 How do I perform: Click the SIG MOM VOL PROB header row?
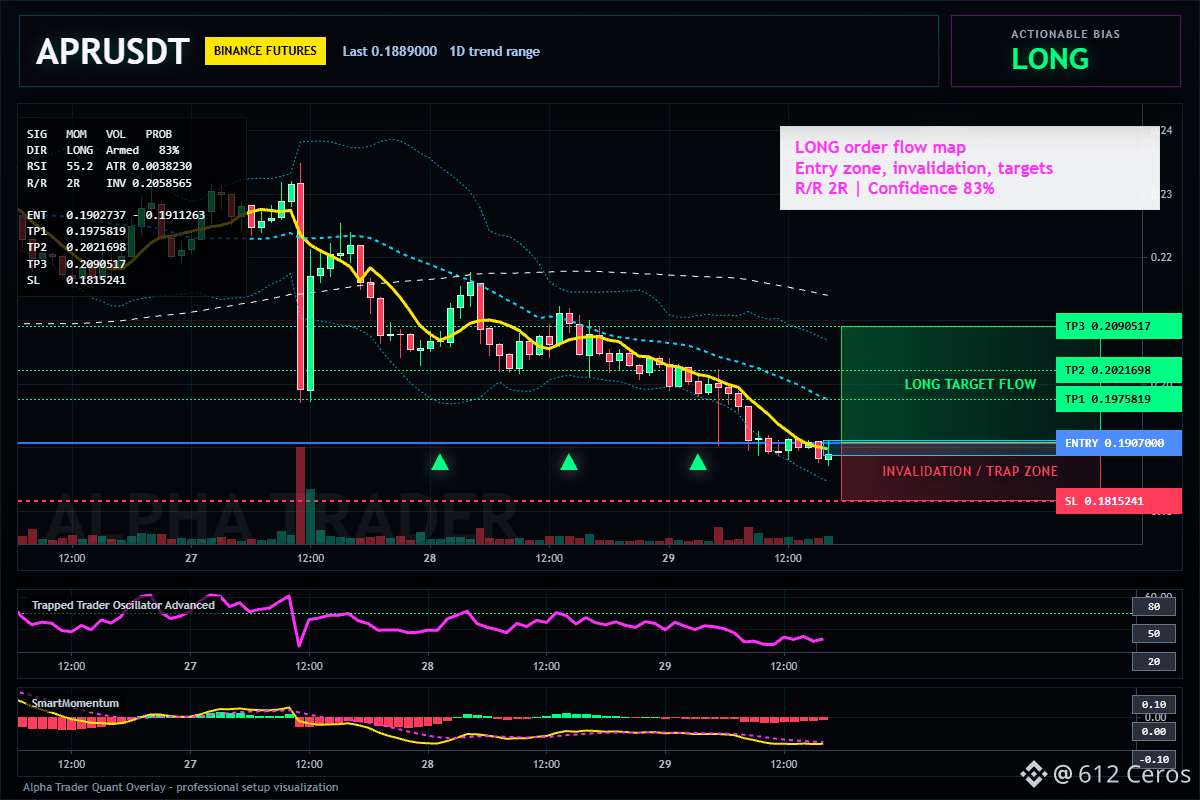[99, 133]
